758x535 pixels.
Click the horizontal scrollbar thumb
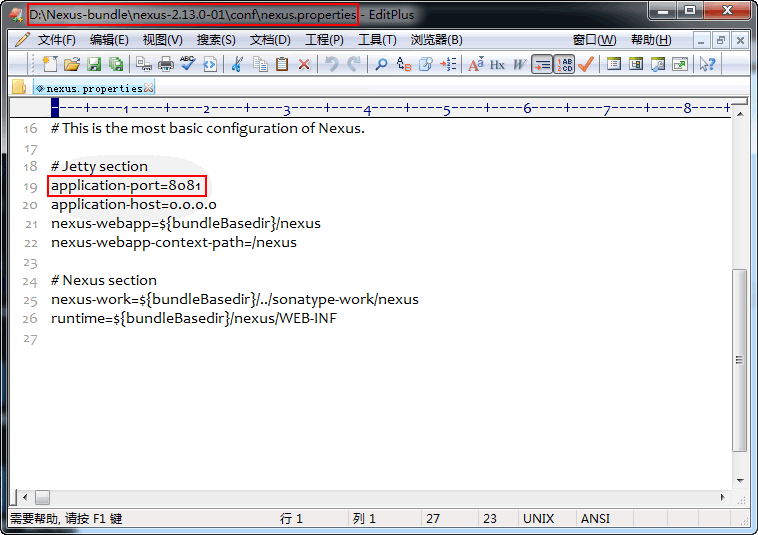point(42,497)
